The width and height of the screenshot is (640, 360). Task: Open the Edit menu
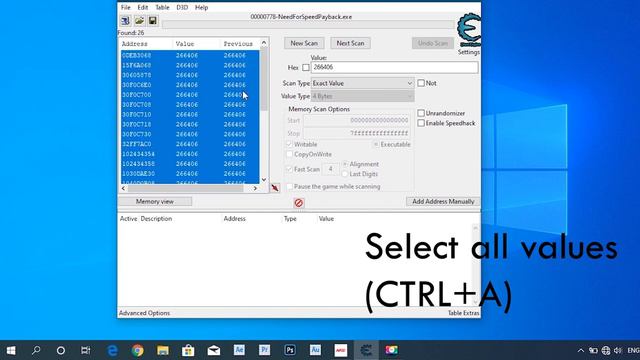point(143,7)
